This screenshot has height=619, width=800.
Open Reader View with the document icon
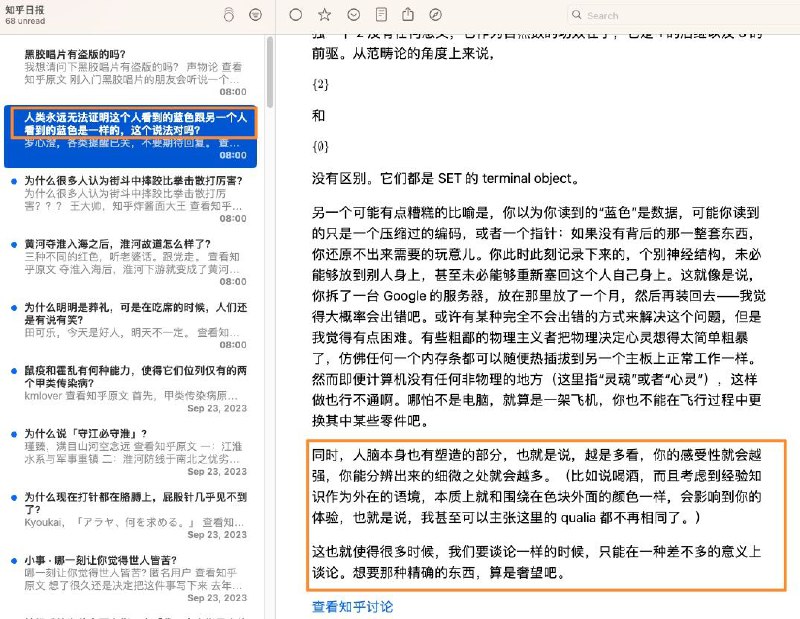[381, 15]
